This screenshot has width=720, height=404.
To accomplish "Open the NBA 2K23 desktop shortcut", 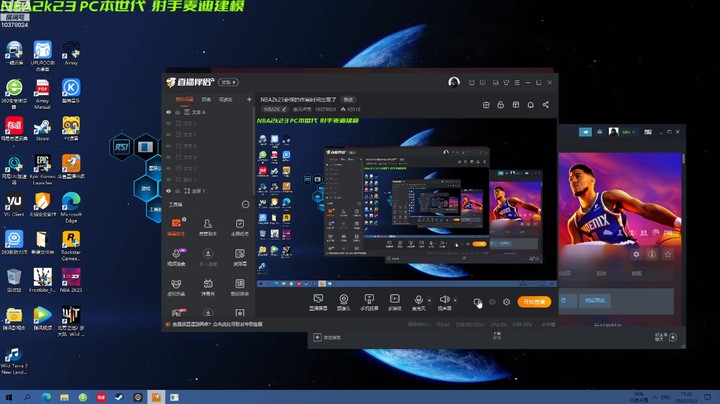I will (x=71, y=280).
